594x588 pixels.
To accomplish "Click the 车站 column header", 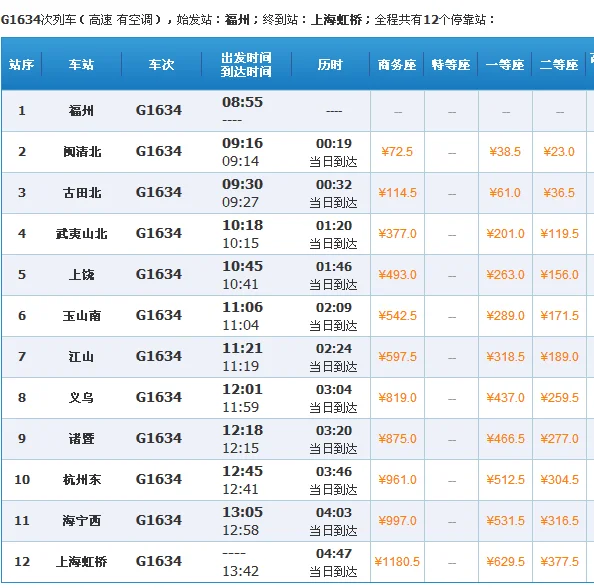I will pos(81,64).
